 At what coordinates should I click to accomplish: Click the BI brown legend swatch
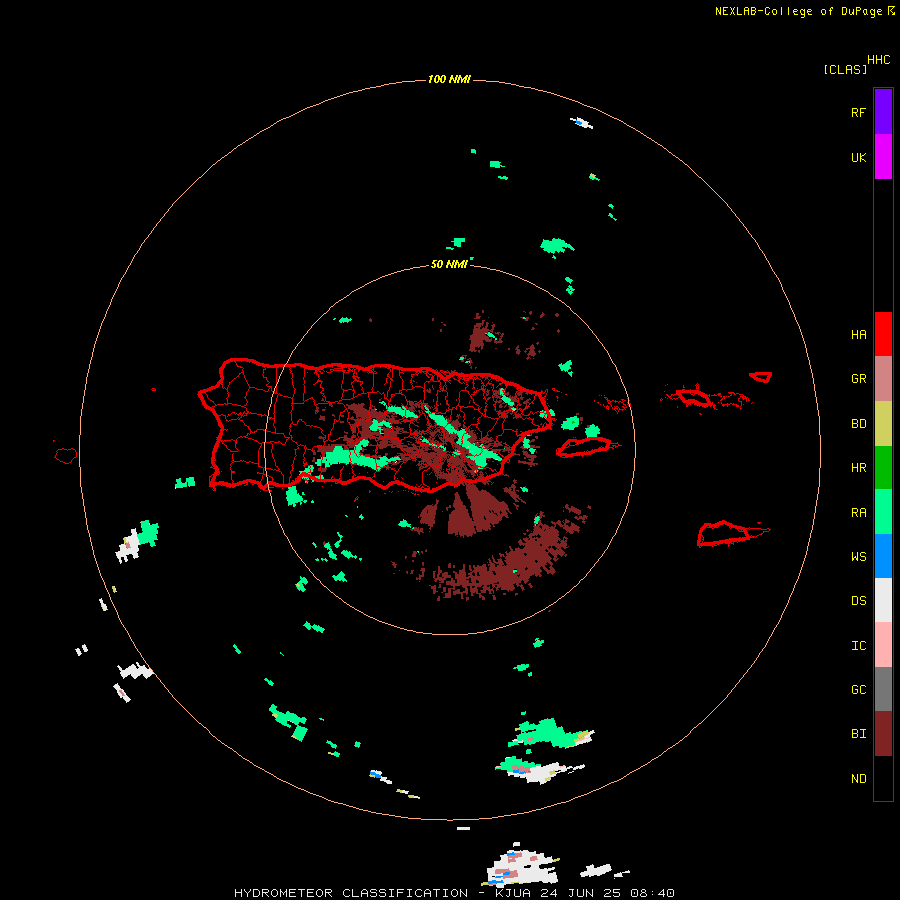click(883, 734)
